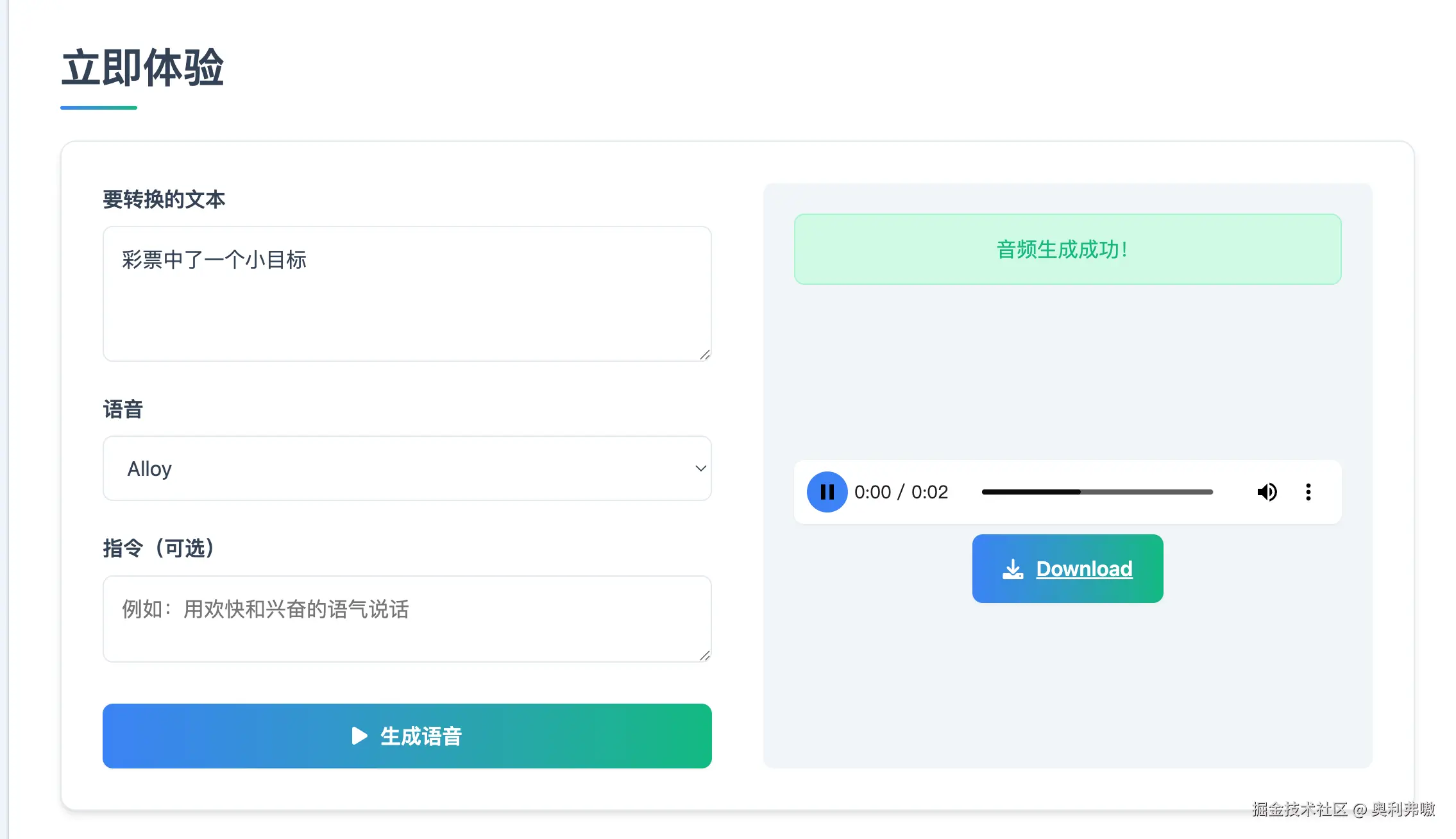This screenshot has width=1456, height=839.
Task: Click the 音频生成成功 success banner
Action: 1067,250
